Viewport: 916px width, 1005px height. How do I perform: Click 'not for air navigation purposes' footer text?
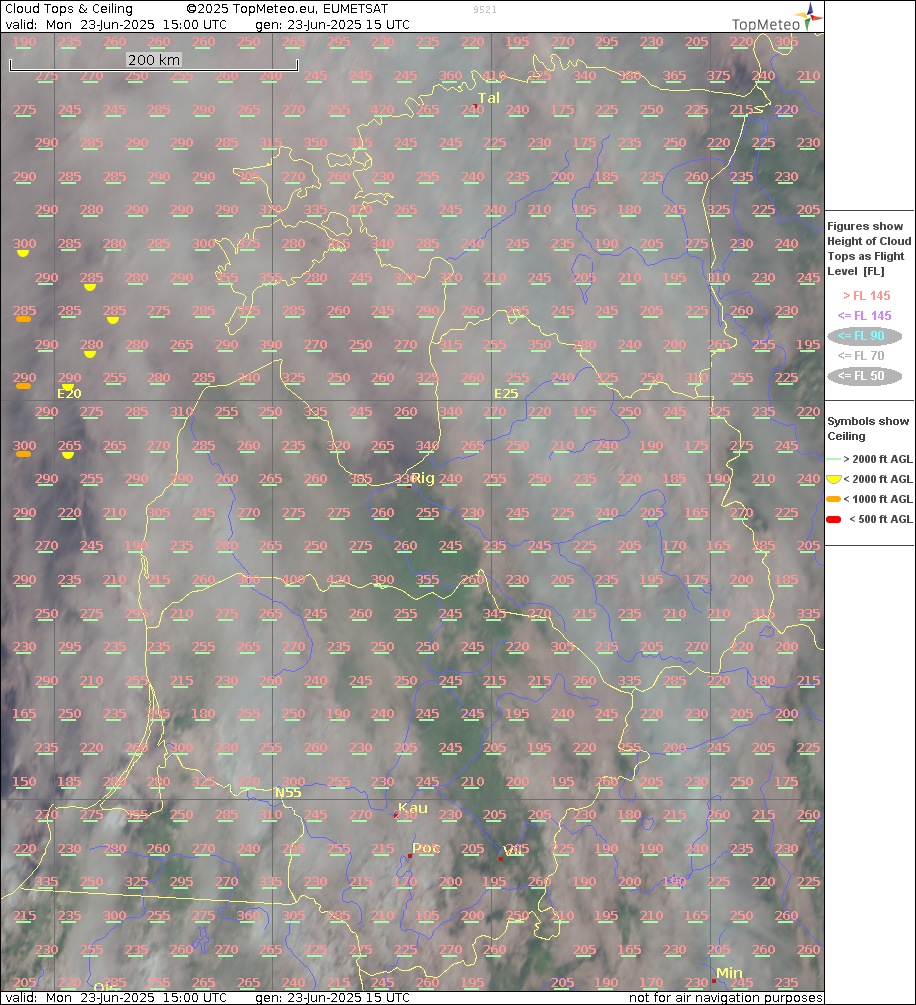(x=726, y=997)
